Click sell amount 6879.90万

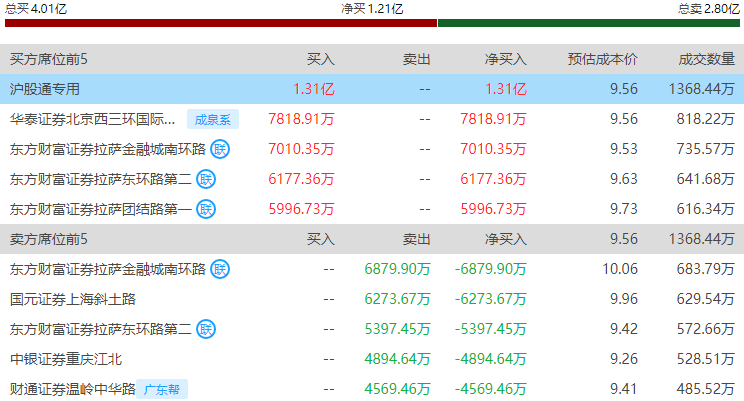398,269
